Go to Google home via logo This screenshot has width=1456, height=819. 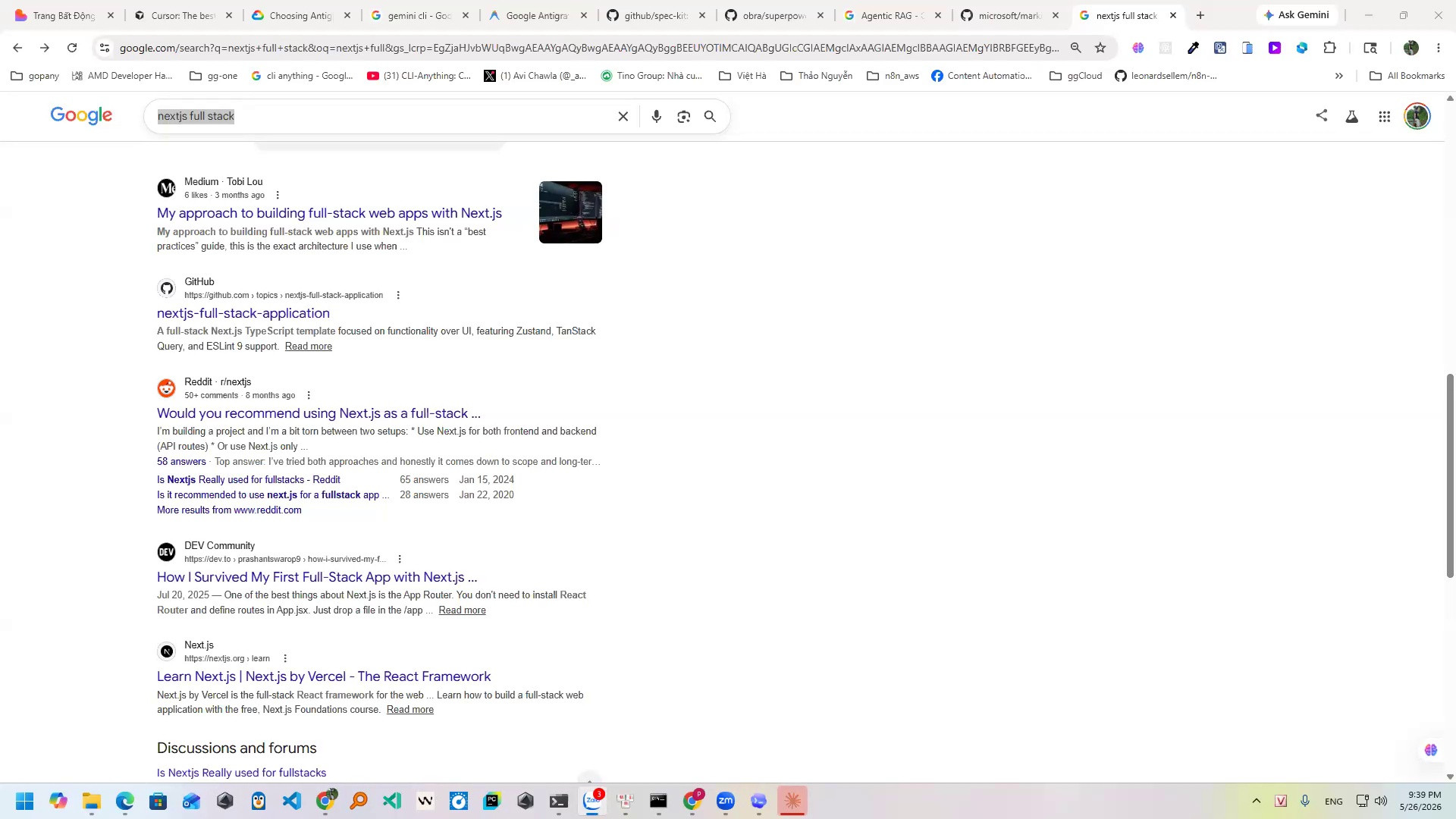point(81,115)
